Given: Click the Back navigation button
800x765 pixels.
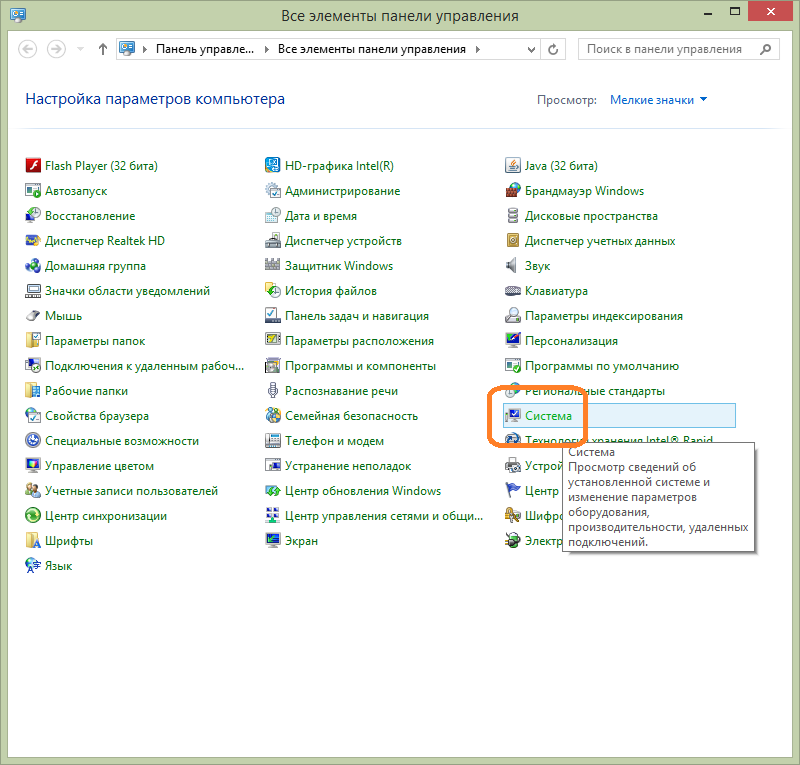Looking at the screenshot, I should pos(28,50).
